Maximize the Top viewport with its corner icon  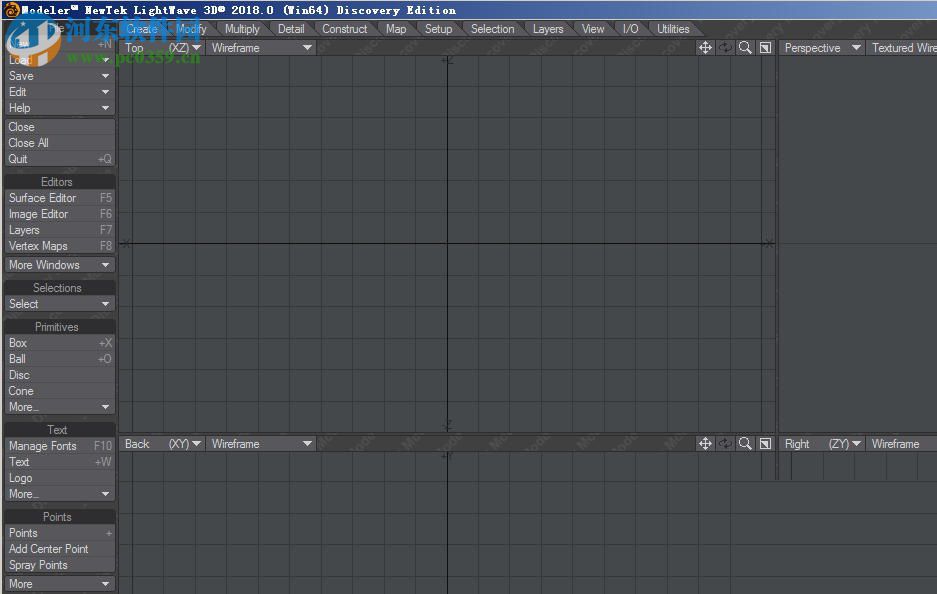click(765, 48)
